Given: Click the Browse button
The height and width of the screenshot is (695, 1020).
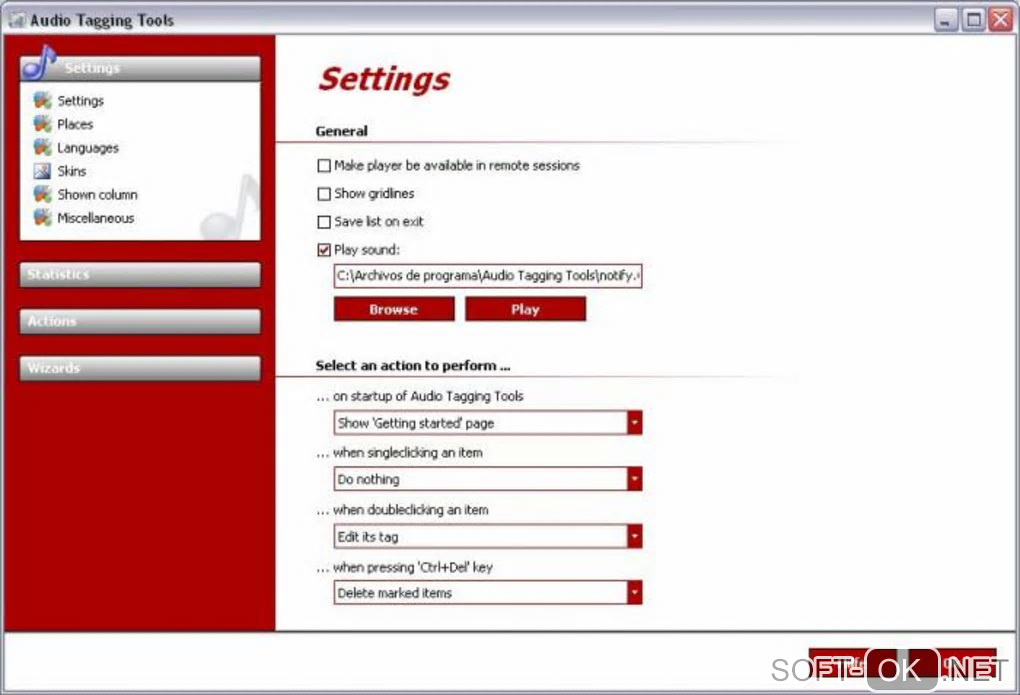Looking at the screenshot, I should pyautogui.click(x=394, y=309).
